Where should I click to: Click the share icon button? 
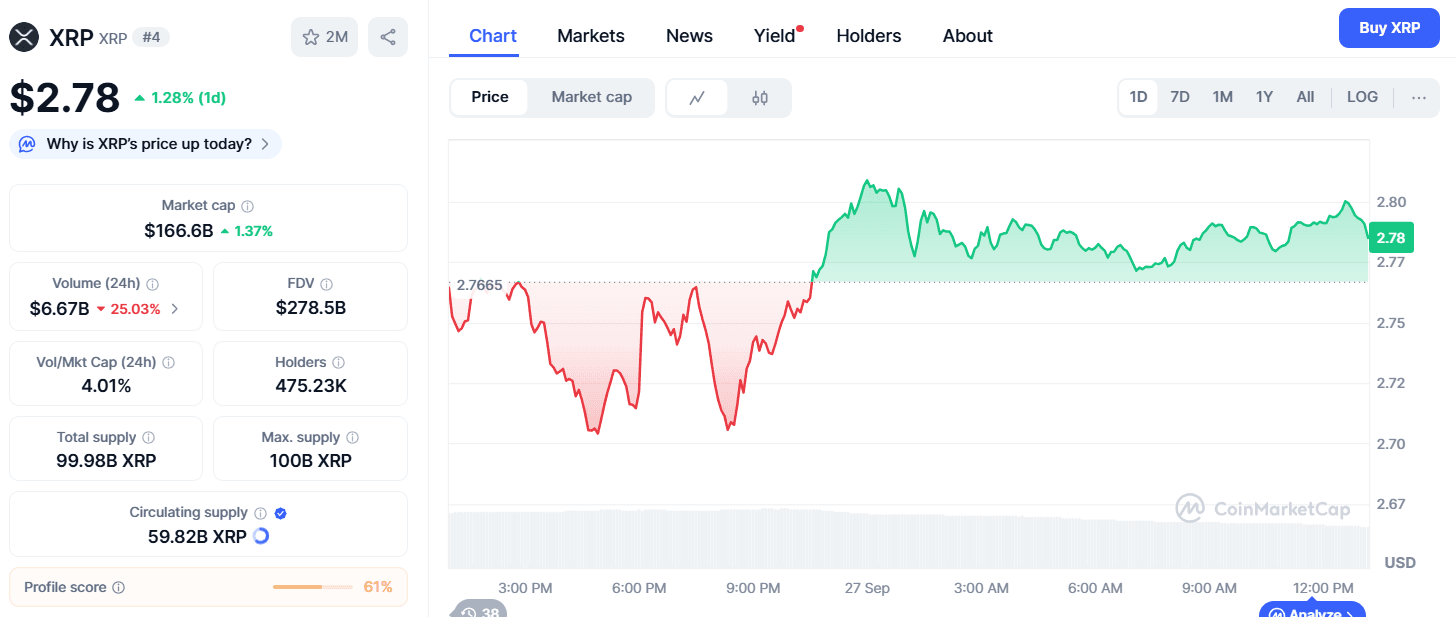click(x=388, y=37)
